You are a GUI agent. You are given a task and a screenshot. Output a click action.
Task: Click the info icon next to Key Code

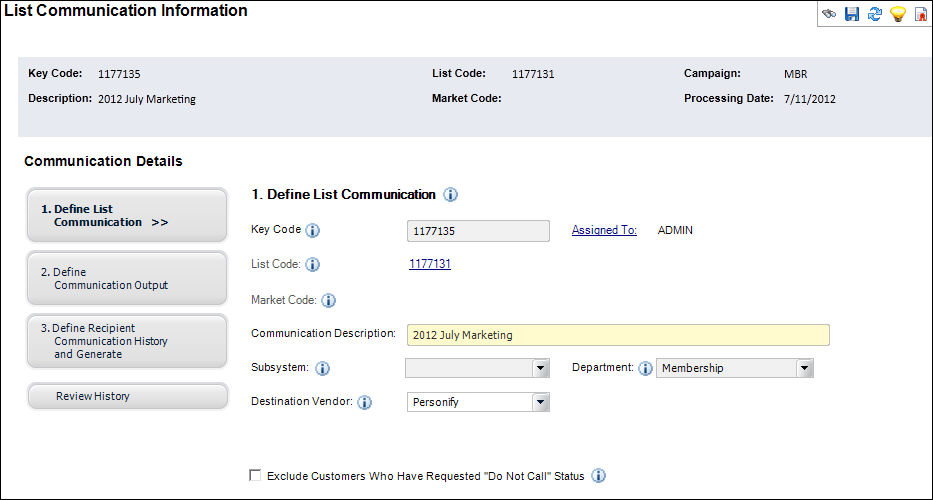[312, 230]
